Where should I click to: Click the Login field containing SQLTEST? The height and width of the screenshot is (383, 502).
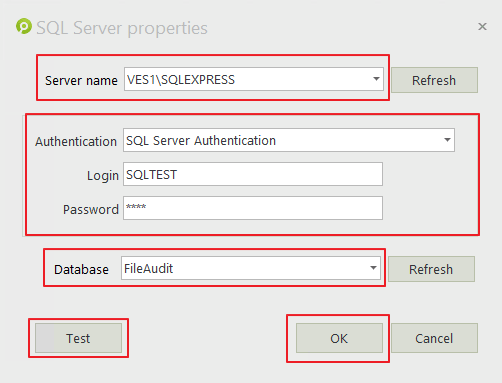pyautogui.click(x=253, y=174)
